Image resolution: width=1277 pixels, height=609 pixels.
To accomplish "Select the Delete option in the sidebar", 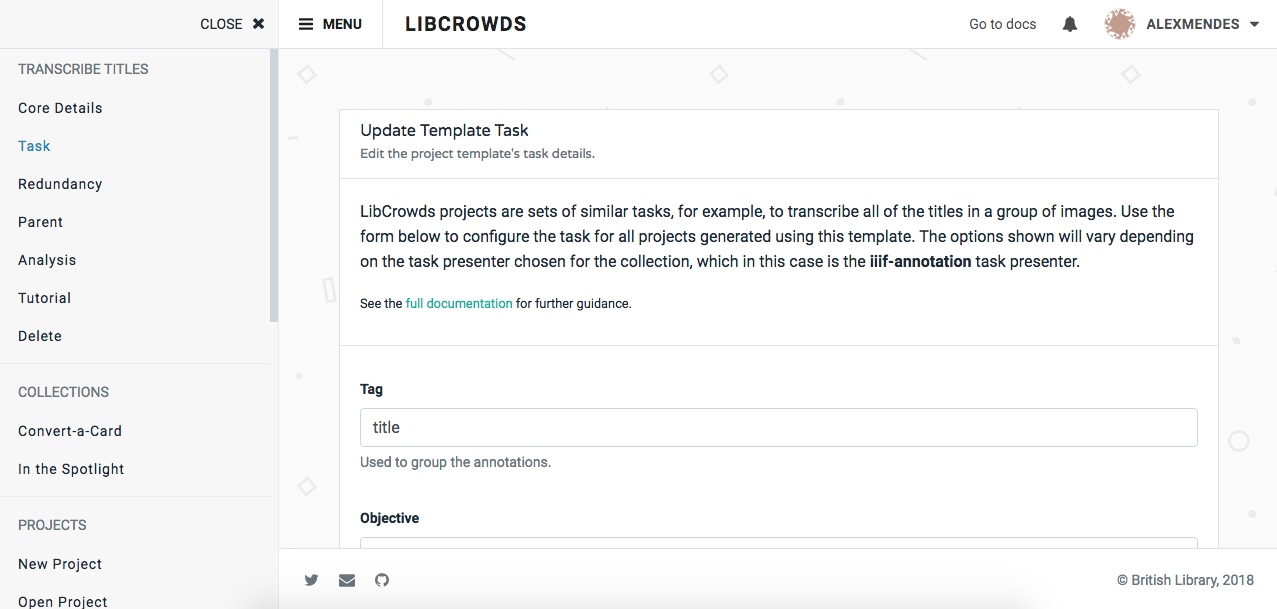I will tap(39, 335).
